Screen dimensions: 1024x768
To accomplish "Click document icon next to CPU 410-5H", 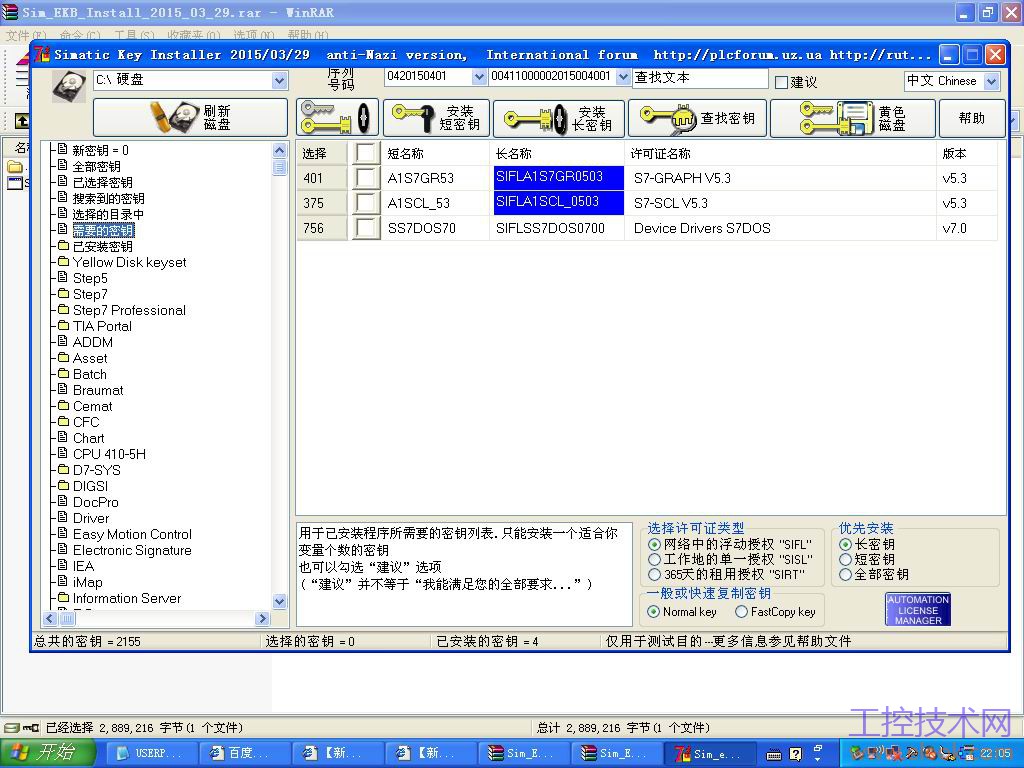I will click(63, 453).
